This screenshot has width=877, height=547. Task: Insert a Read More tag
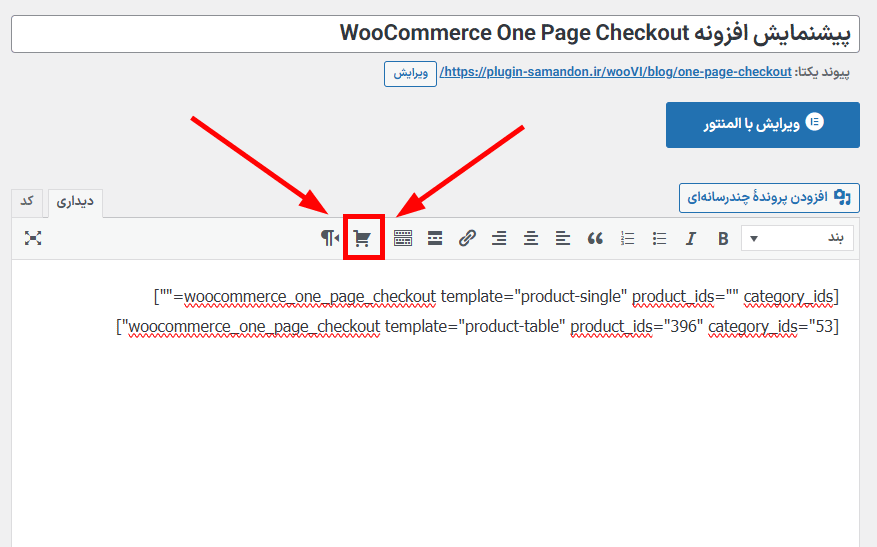435,238
